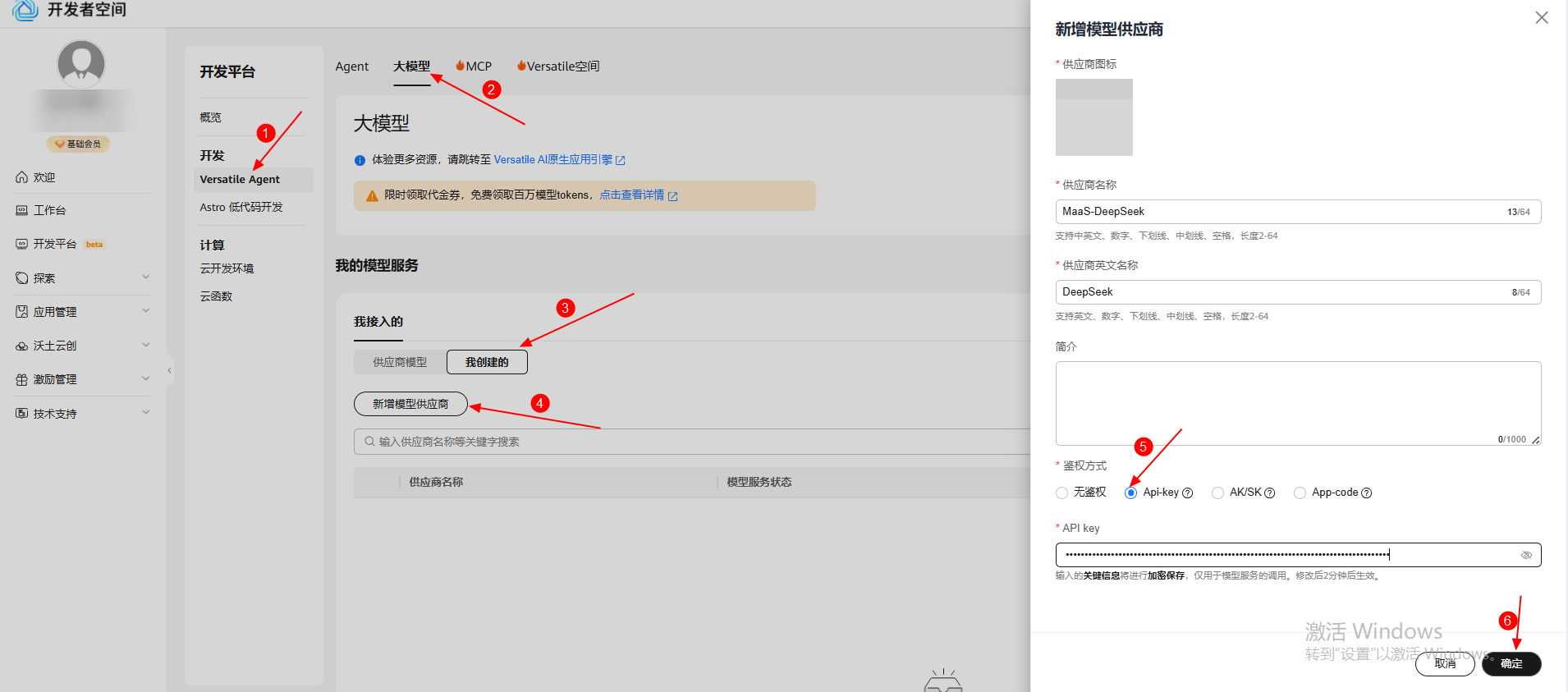Open 云函数 entry
Image resolution: width=1568 pixels, height=692 pixels.
[216, 296]
